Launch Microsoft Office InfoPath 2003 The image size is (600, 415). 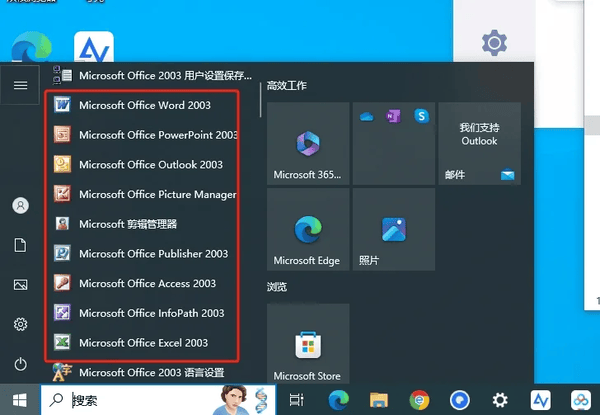tap(143, 313)
